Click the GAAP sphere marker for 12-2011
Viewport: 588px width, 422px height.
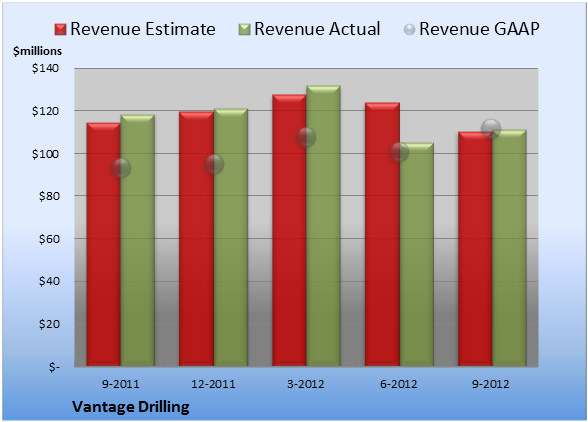(x=214, y=164)
